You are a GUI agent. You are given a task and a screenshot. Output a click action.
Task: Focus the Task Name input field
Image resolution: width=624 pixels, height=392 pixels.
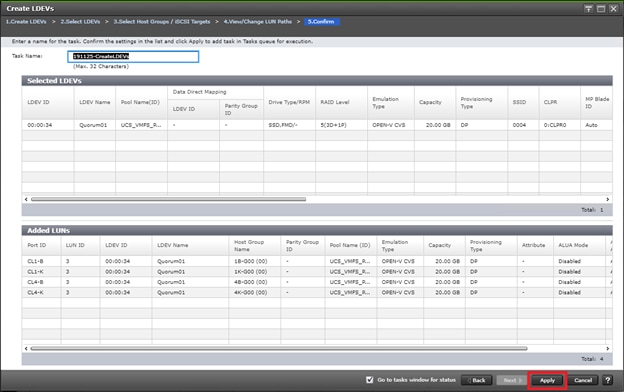tap(133, 57)
